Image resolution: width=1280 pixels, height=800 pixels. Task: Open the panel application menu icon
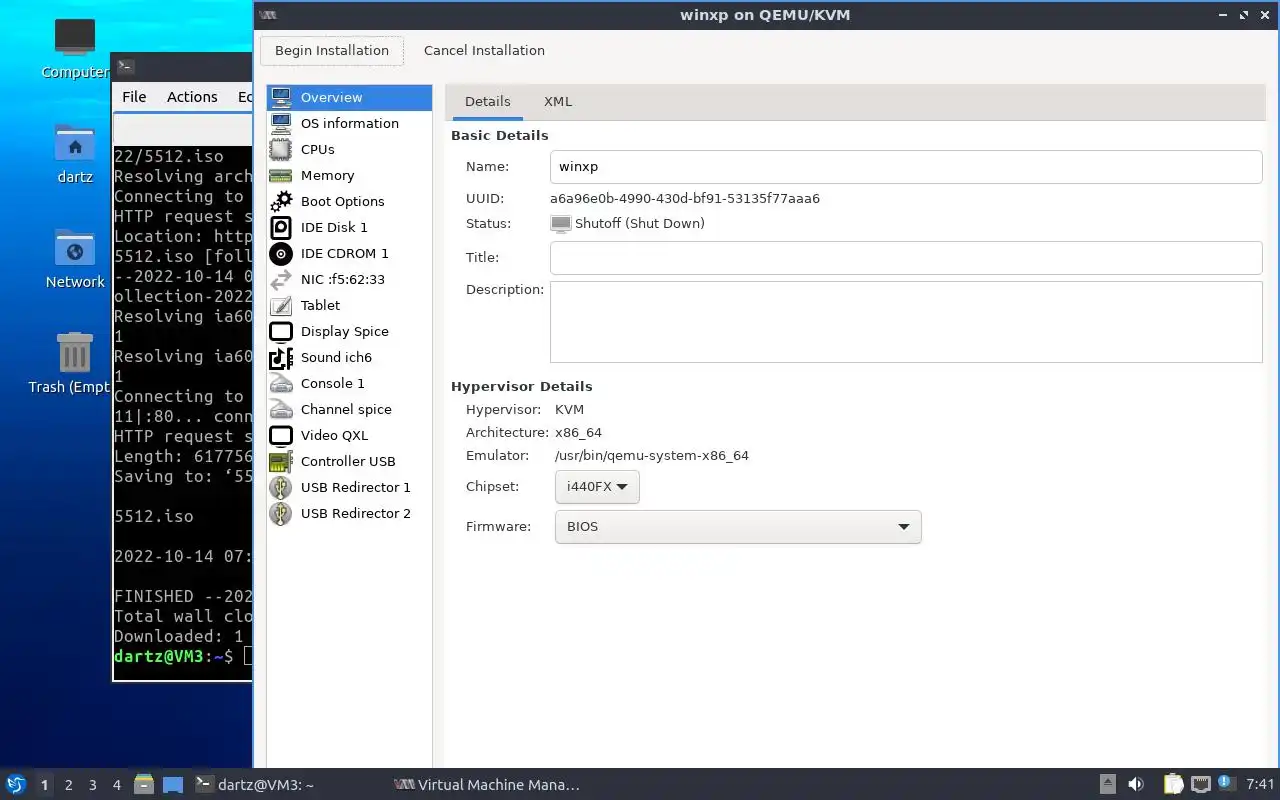click(16, 785)
